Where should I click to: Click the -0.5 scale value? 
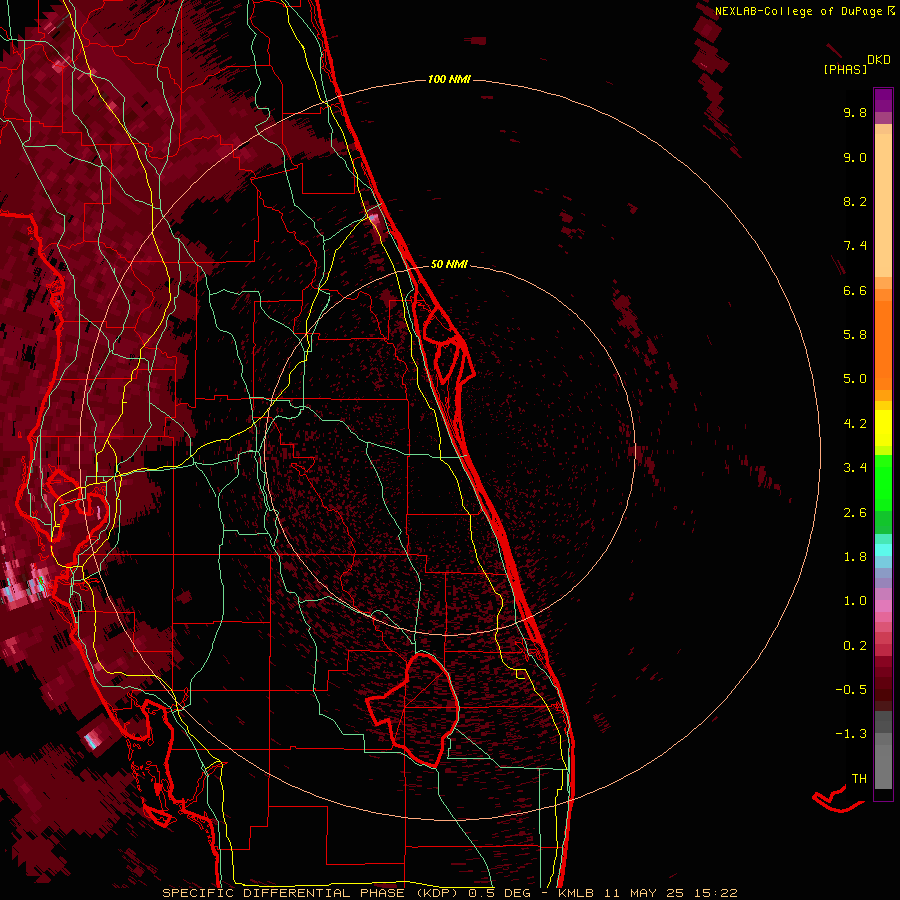tap(851, 690)
